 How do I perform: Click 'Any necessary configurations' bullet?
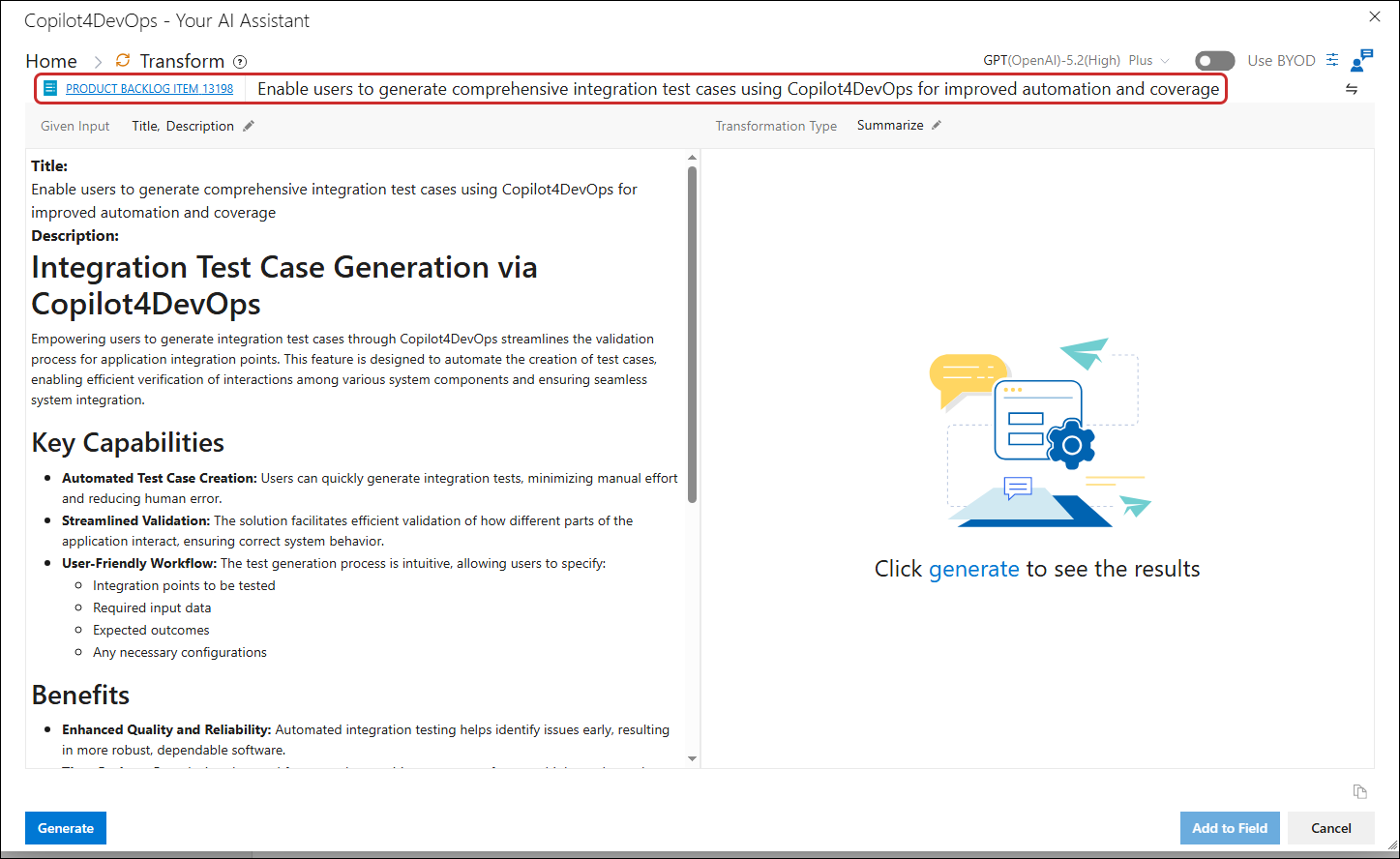tap(180, 652)
